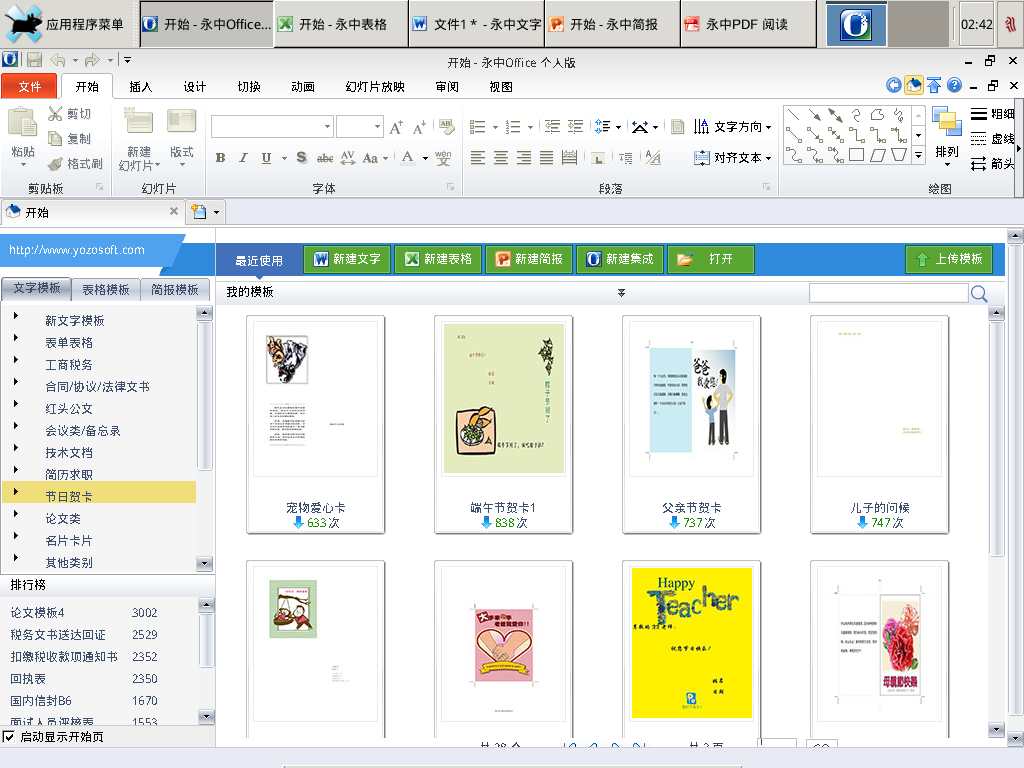
Task: Open the 端午节贺卡1 template thumbnail
Action: pos(504,424)
